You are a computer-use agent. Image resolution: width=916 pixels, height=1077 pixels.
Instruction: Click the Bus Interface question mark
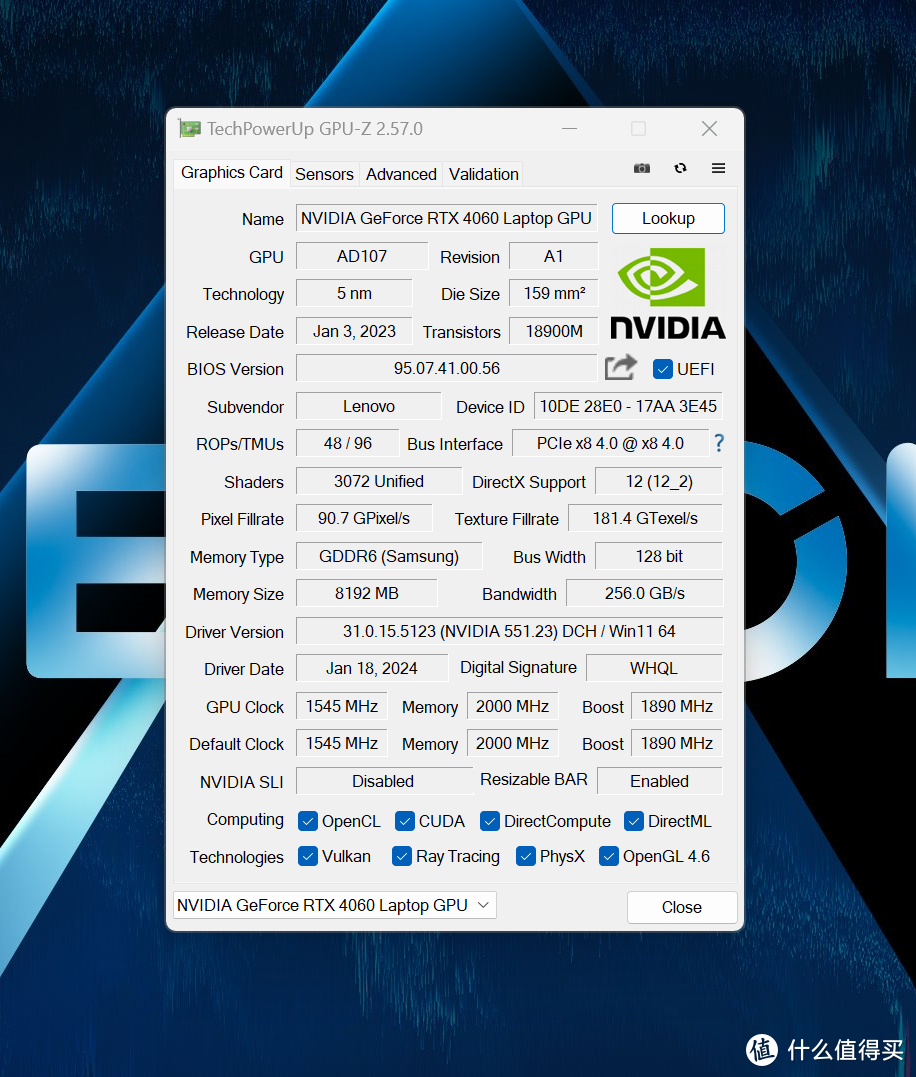point(719,443)
